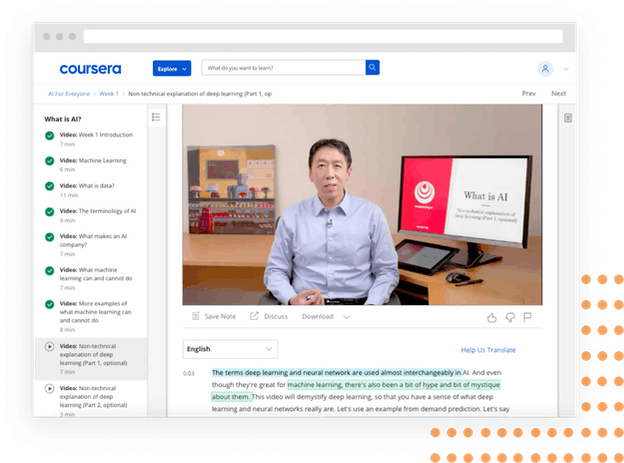Open the notes panel icon at right
Screen dimensions: 624x463
[x=568, y=118]
